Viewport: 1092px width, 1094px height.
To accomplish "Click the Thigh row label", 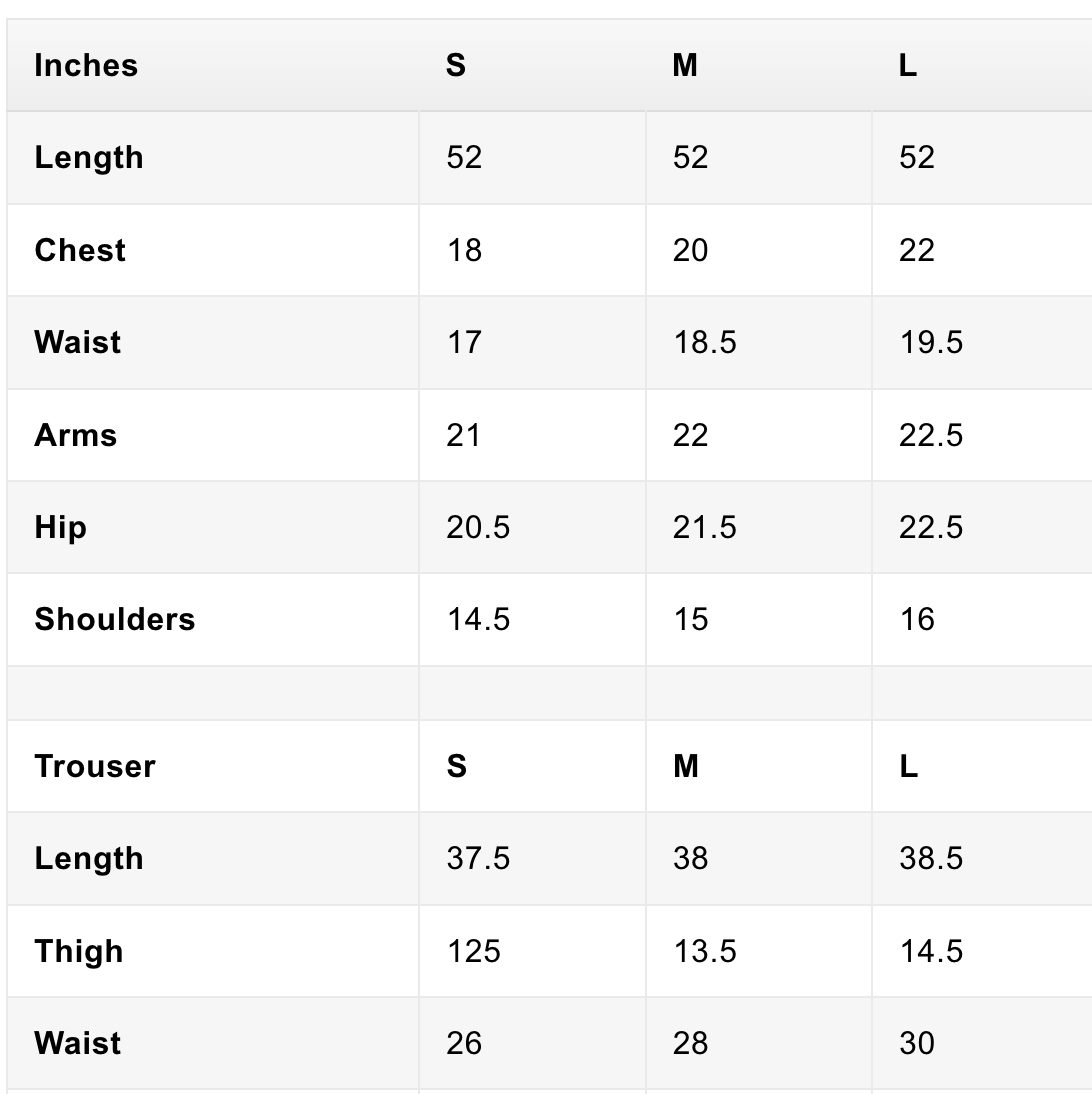I will [x=79, y=951].
